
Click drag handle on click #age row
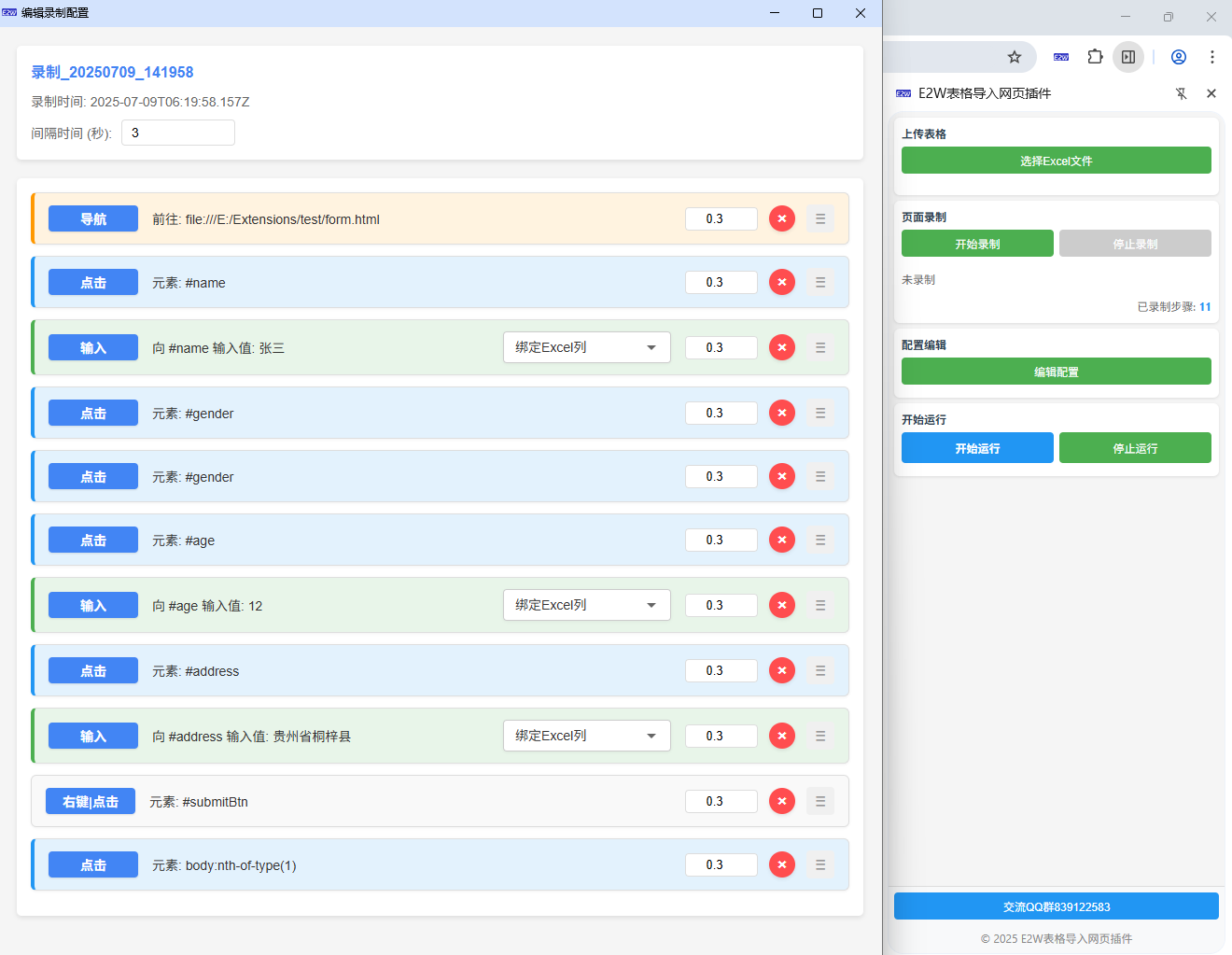pos(820,540)
